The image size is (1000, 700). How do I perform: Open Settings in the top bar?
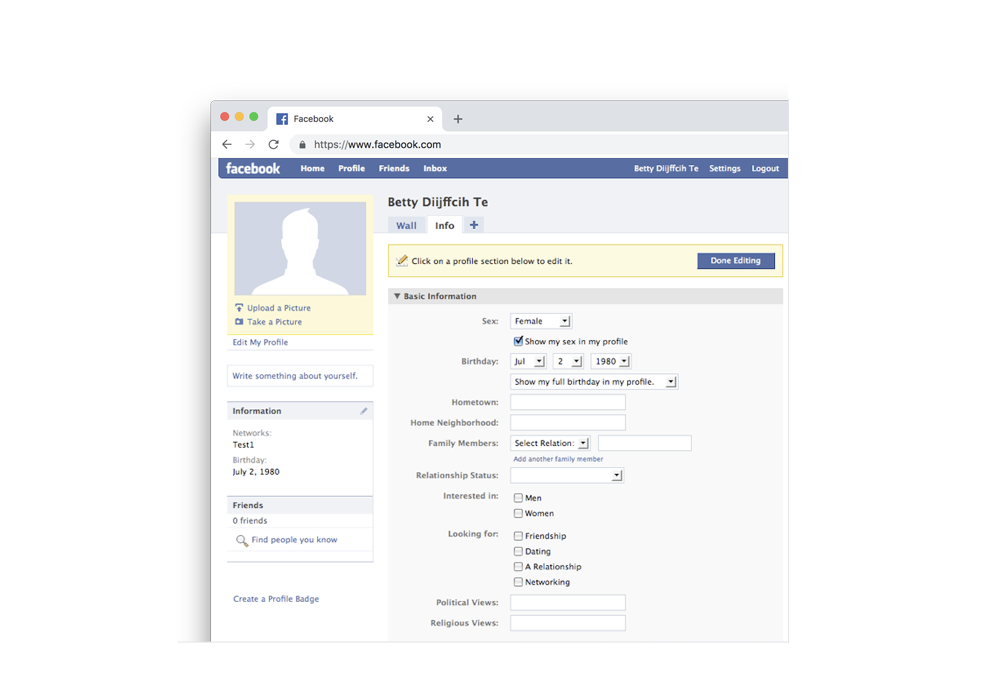pyautogui.click(x=724, y=168)
